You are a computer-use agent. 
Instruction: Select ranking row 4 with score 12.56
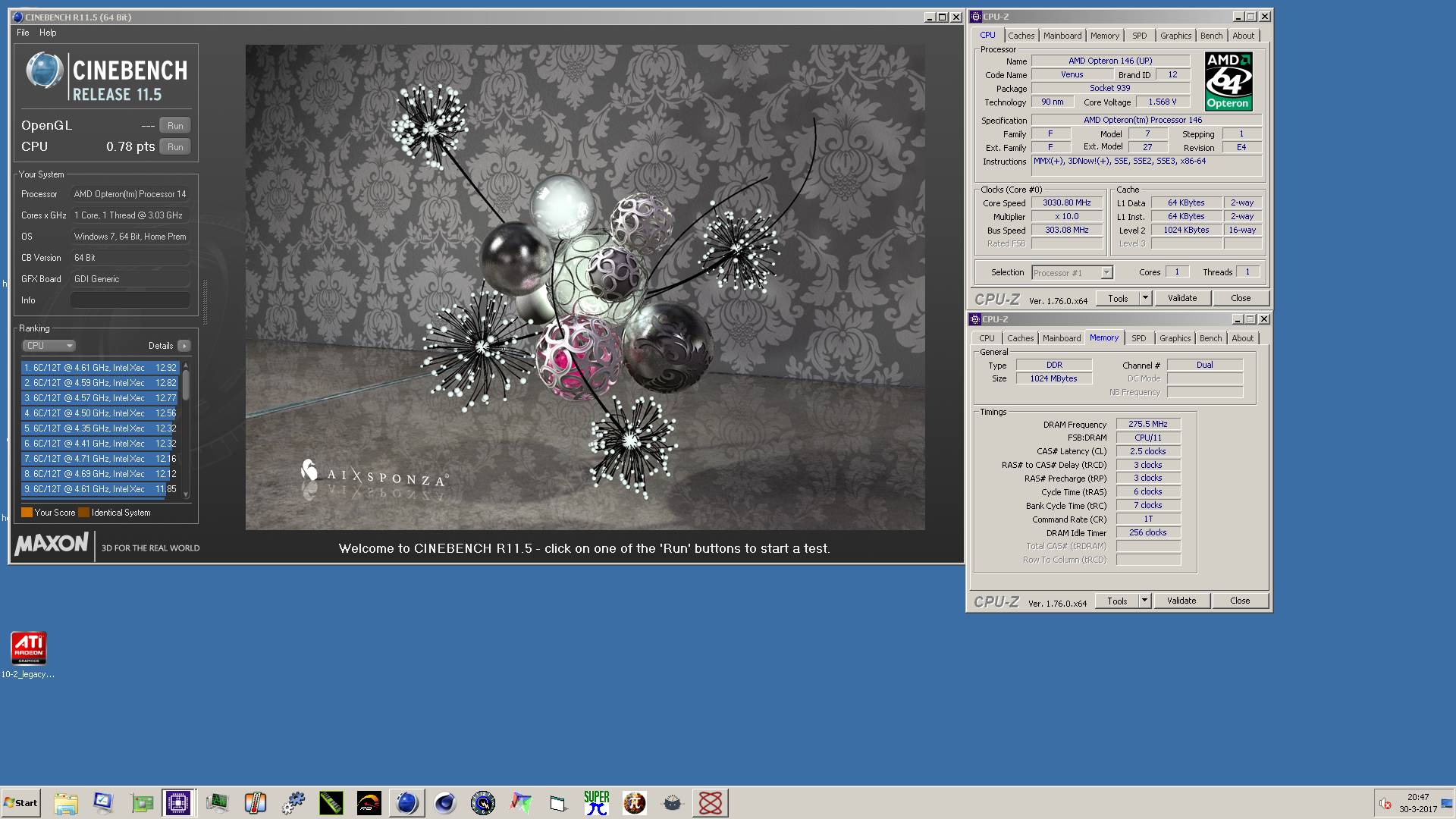[x=100, y=413]
